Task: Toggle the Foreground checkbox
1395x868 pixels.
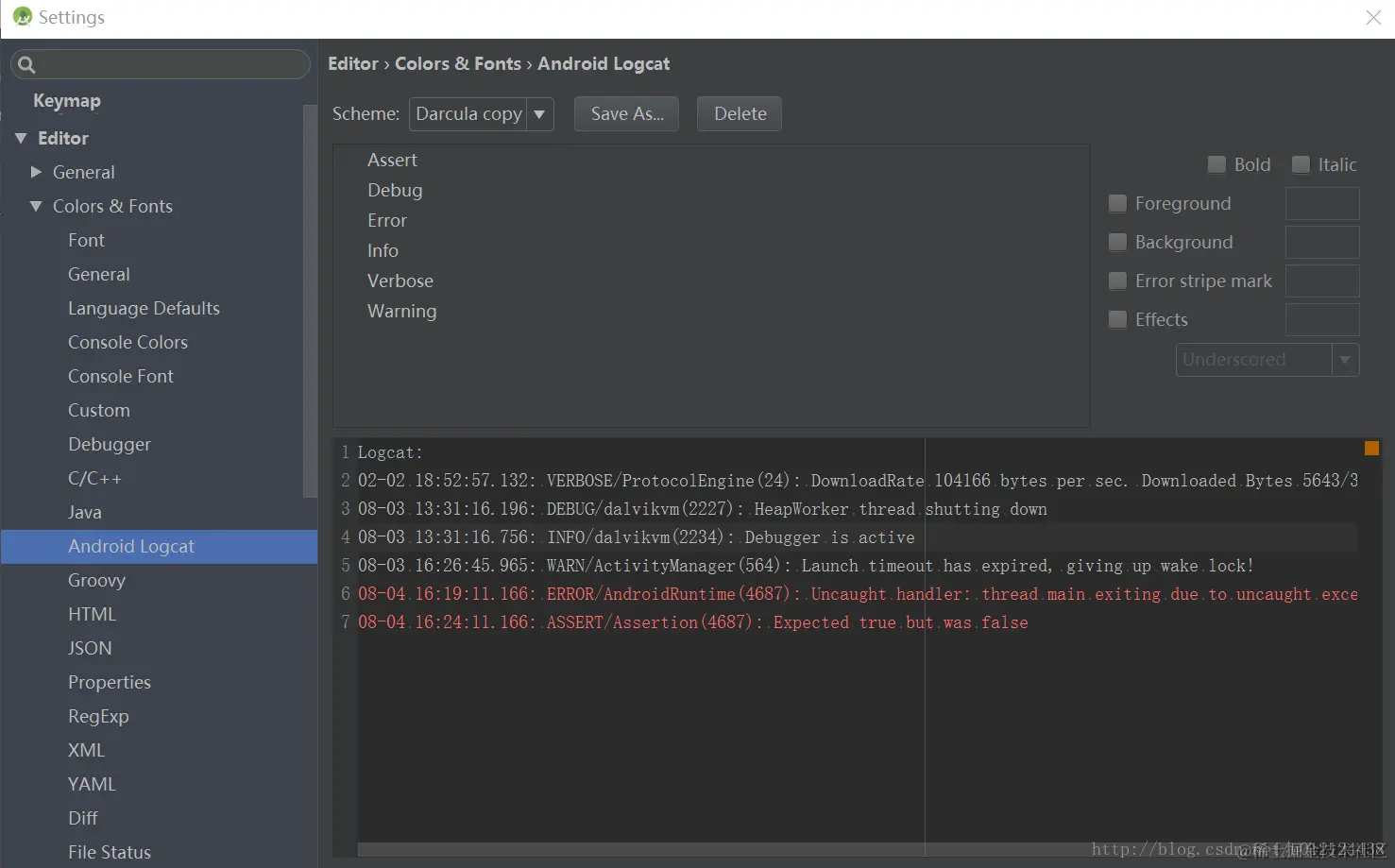Action: tap(1117, 203)
